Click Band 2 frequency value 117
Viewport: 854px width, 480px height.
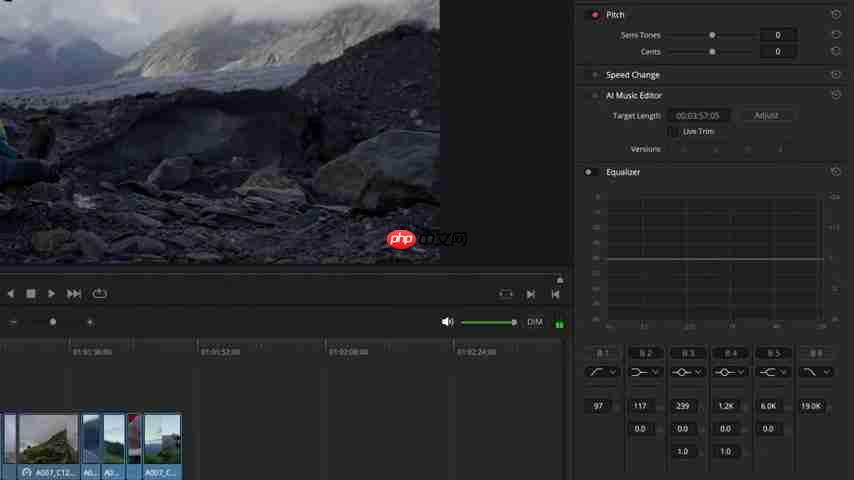coord(640,406)
